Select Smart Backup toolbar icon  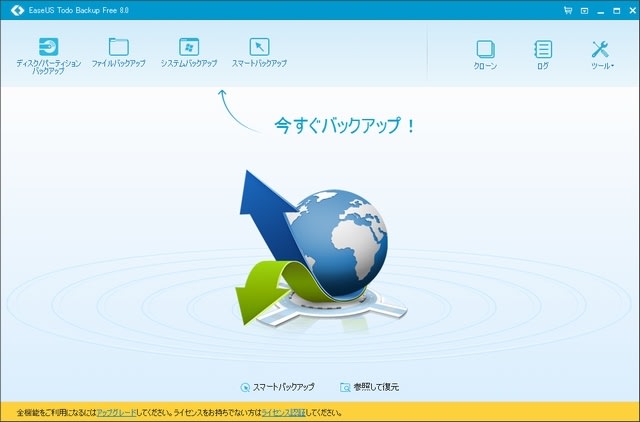point(259,48)
